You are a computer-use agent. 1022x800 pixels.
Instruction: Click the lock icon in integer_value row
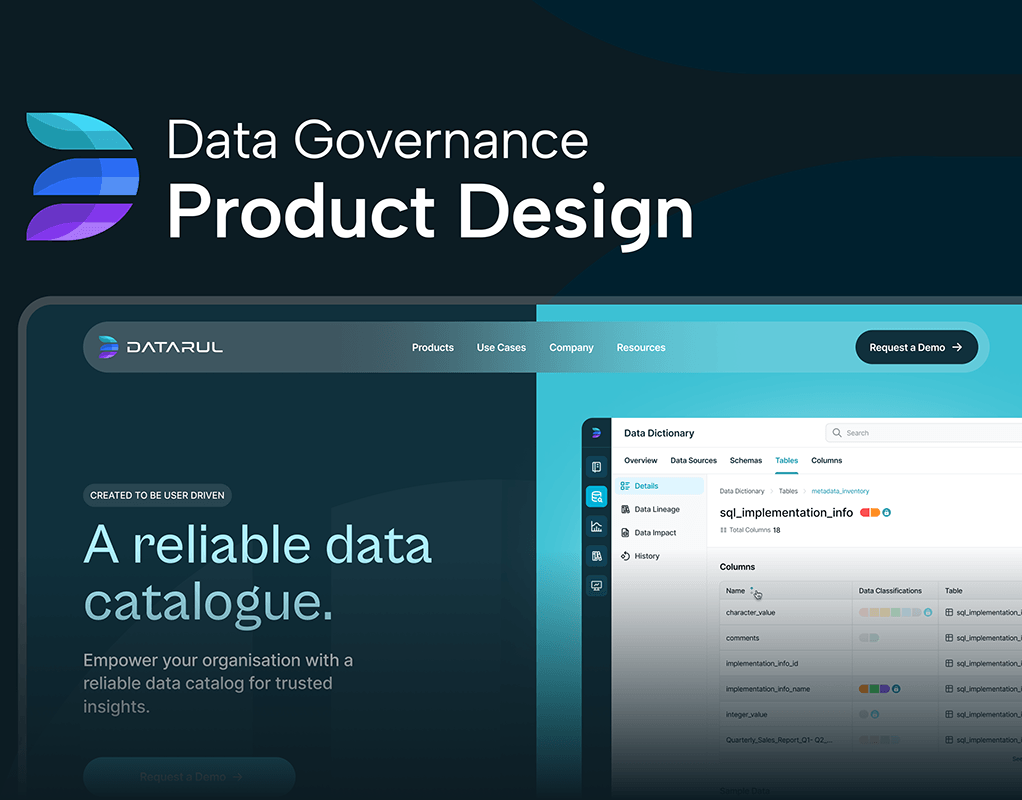[875, 715]
